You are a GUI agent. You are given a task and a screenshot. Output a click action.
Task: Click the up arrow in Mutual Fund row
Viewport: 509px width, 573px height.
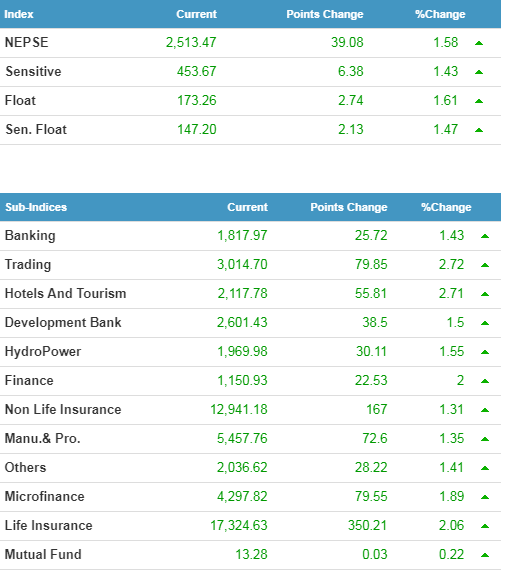coord(485,555)
